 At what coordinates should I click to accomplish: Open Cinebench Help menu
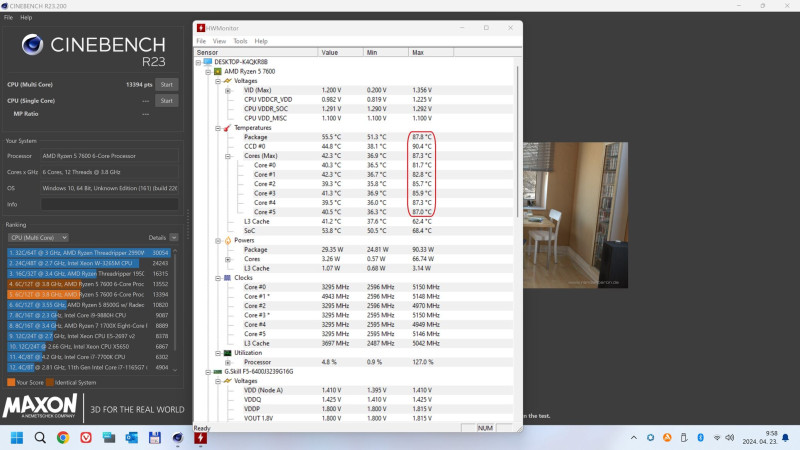coord(26,17)
